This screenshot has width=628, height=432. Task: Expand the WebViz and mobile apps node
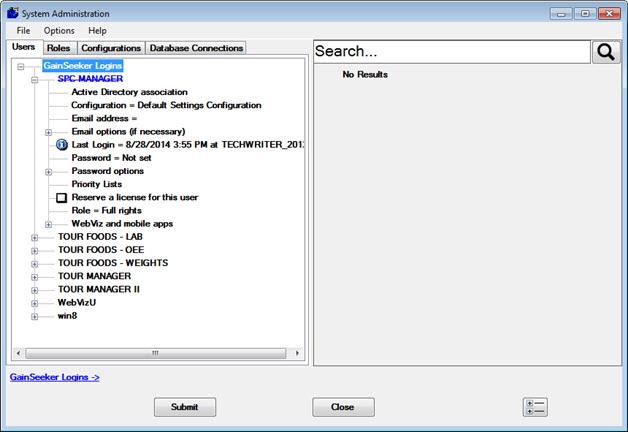(48, 224)
